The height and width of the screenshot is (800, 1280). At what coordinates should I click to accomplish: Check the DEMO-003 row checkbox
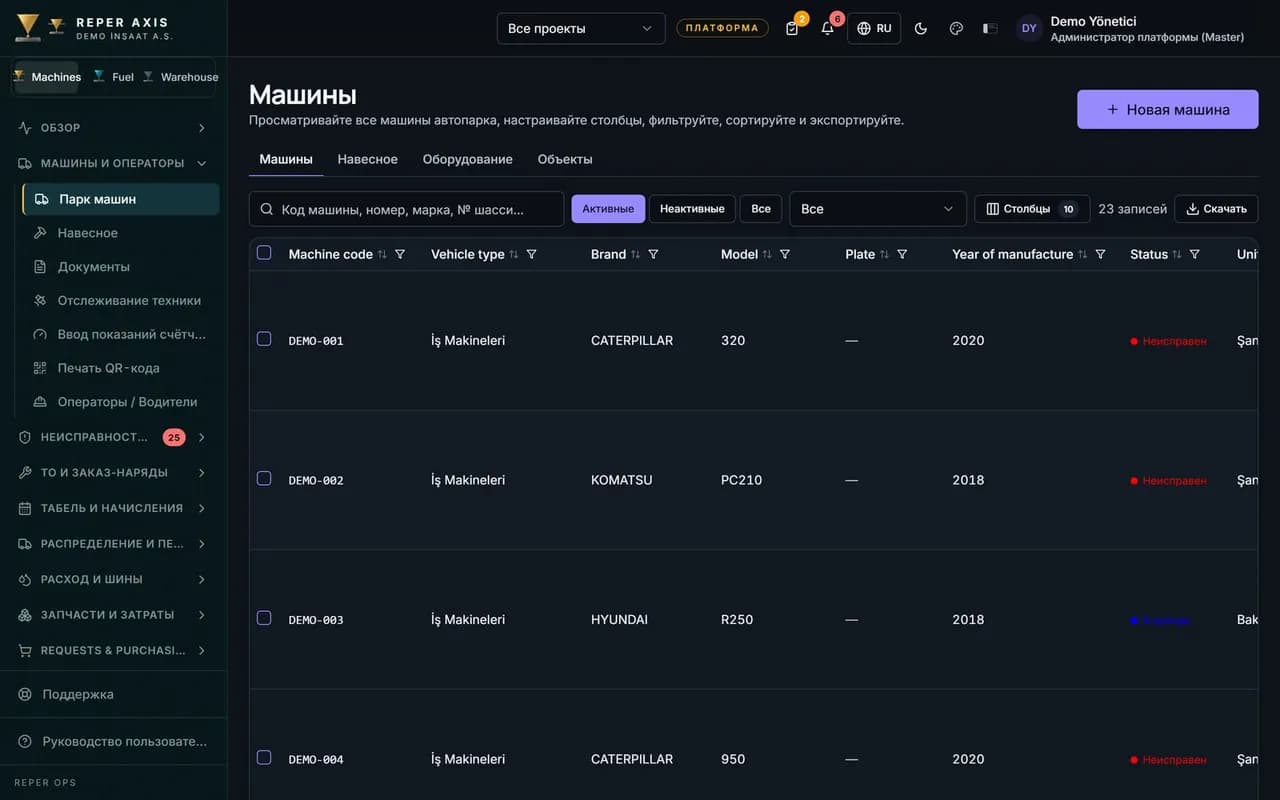tap(264, 618)
